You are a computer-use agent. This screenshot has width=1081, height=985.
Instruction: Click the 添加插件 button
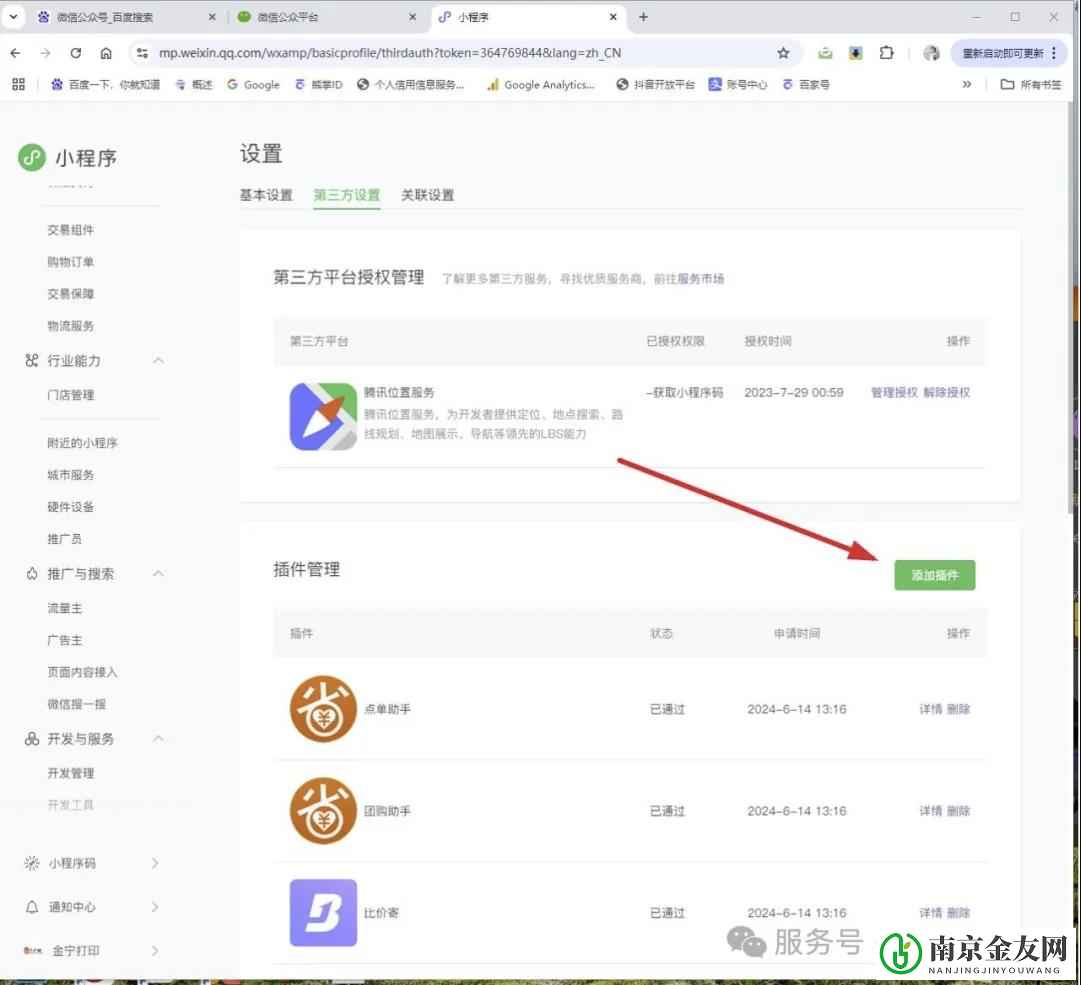[934, 575]
